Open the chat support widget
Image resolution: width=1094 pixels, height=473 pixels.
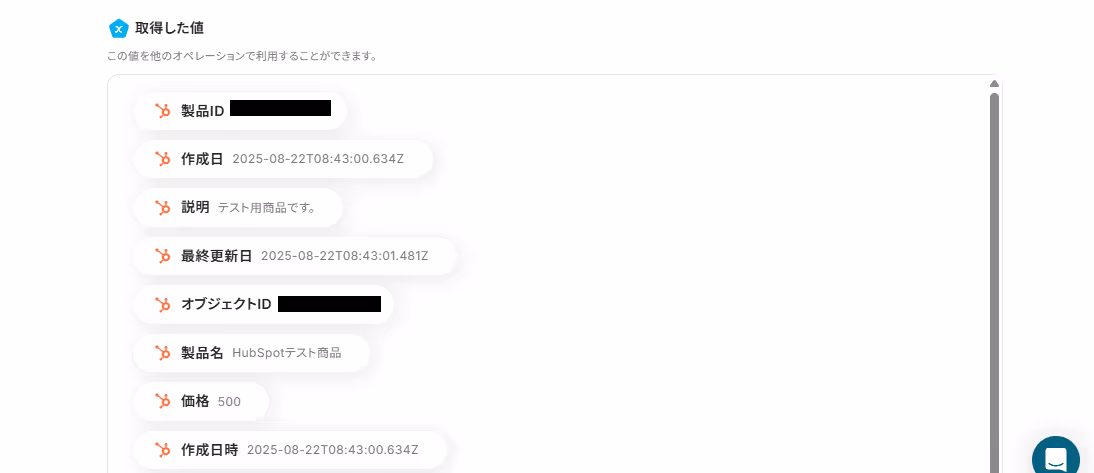pyautogui.click(x=1055, y=456)
